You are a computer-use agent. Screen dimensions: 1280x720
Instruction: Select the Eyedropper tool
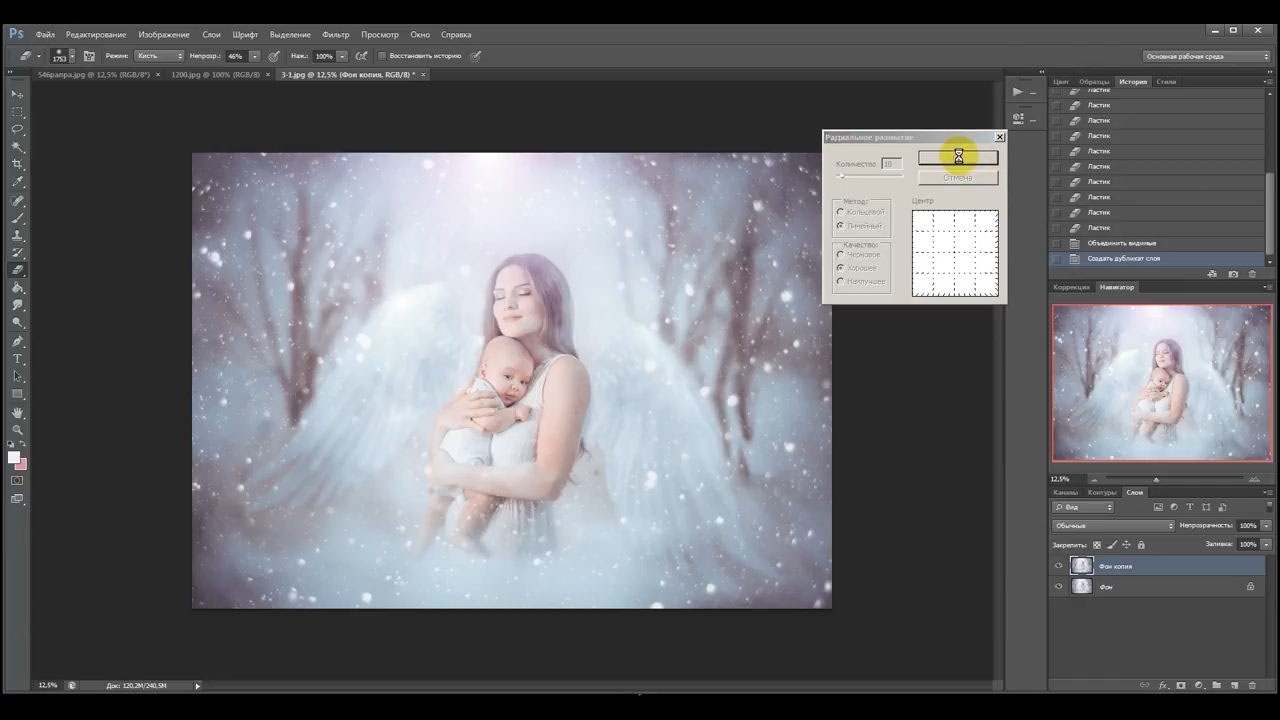click(17, 182)
